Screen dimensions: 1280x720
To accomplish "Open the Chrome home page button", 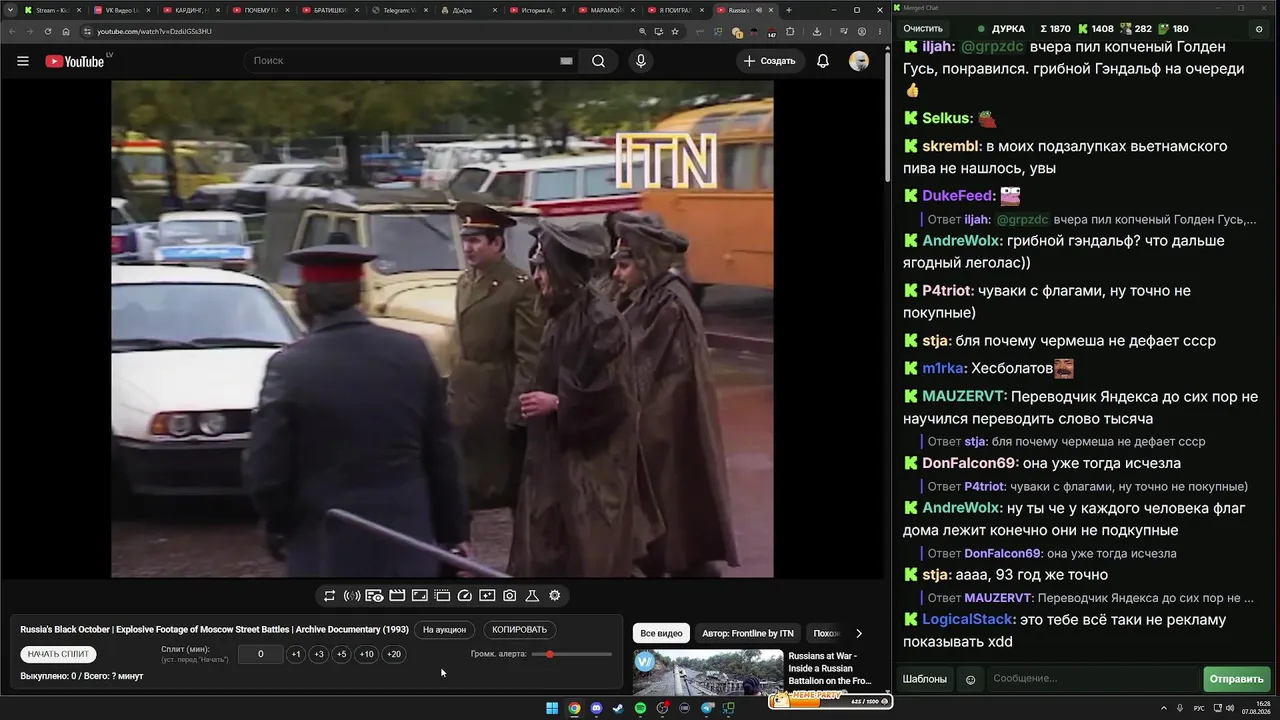I will click(66, 31).
